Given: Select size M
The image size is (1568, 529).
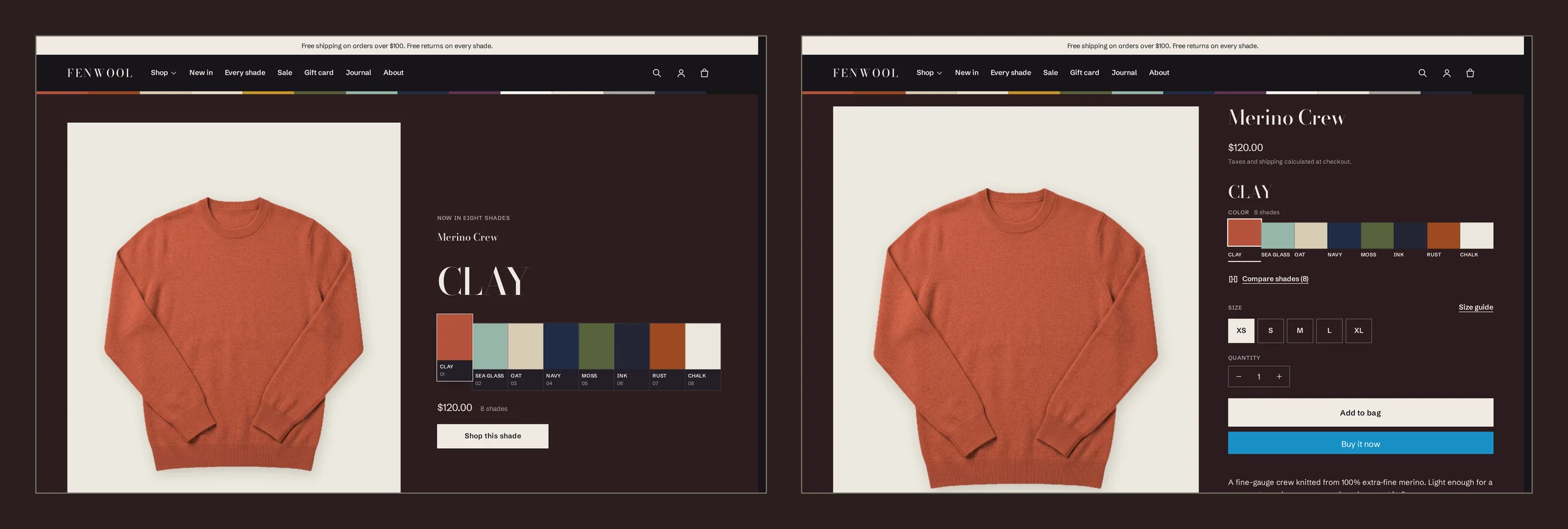Looking at the screenshot, I should pos(1299,331).
